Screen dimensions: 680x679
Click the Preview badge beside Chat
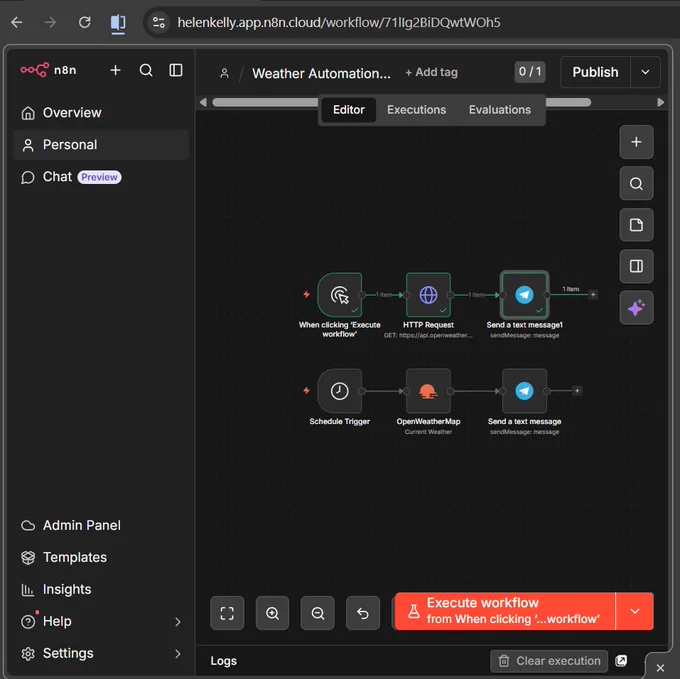pos(99,177)
